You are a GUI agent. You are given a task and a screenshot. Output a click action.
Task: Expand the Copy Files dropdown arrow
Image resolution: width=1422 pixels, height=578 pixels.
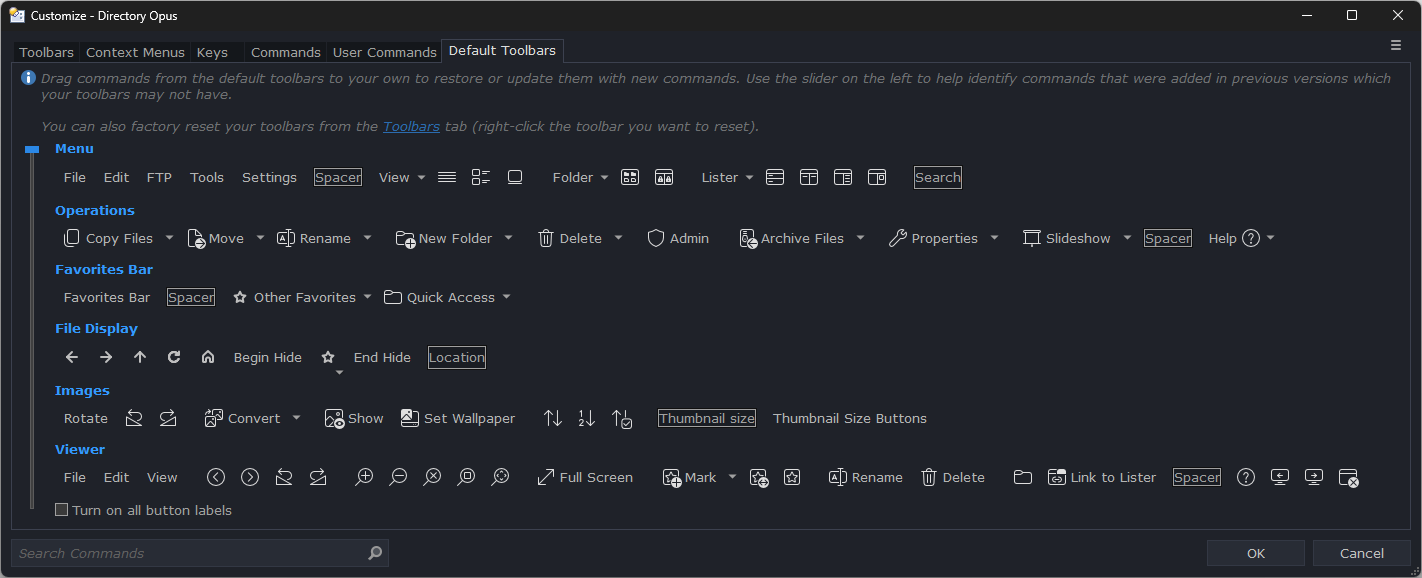coord(169,238)
